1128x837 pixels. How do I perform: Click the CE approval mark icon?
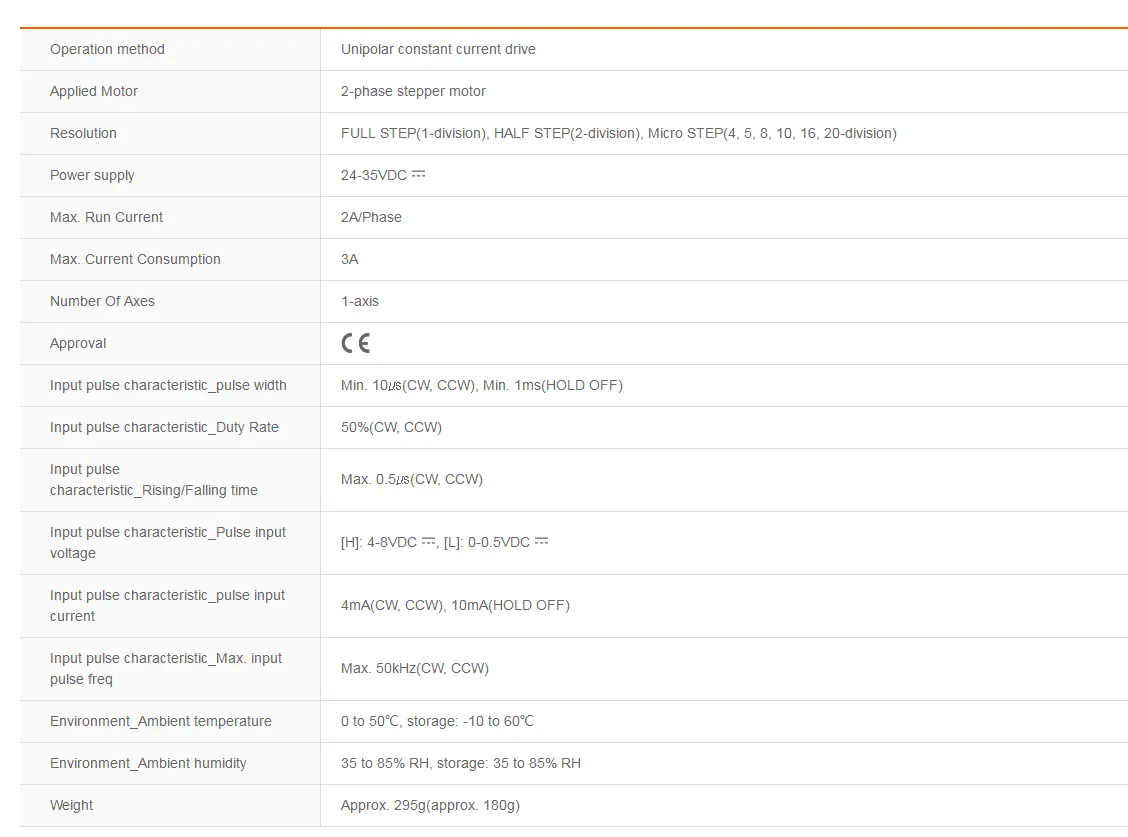[355, 343]
